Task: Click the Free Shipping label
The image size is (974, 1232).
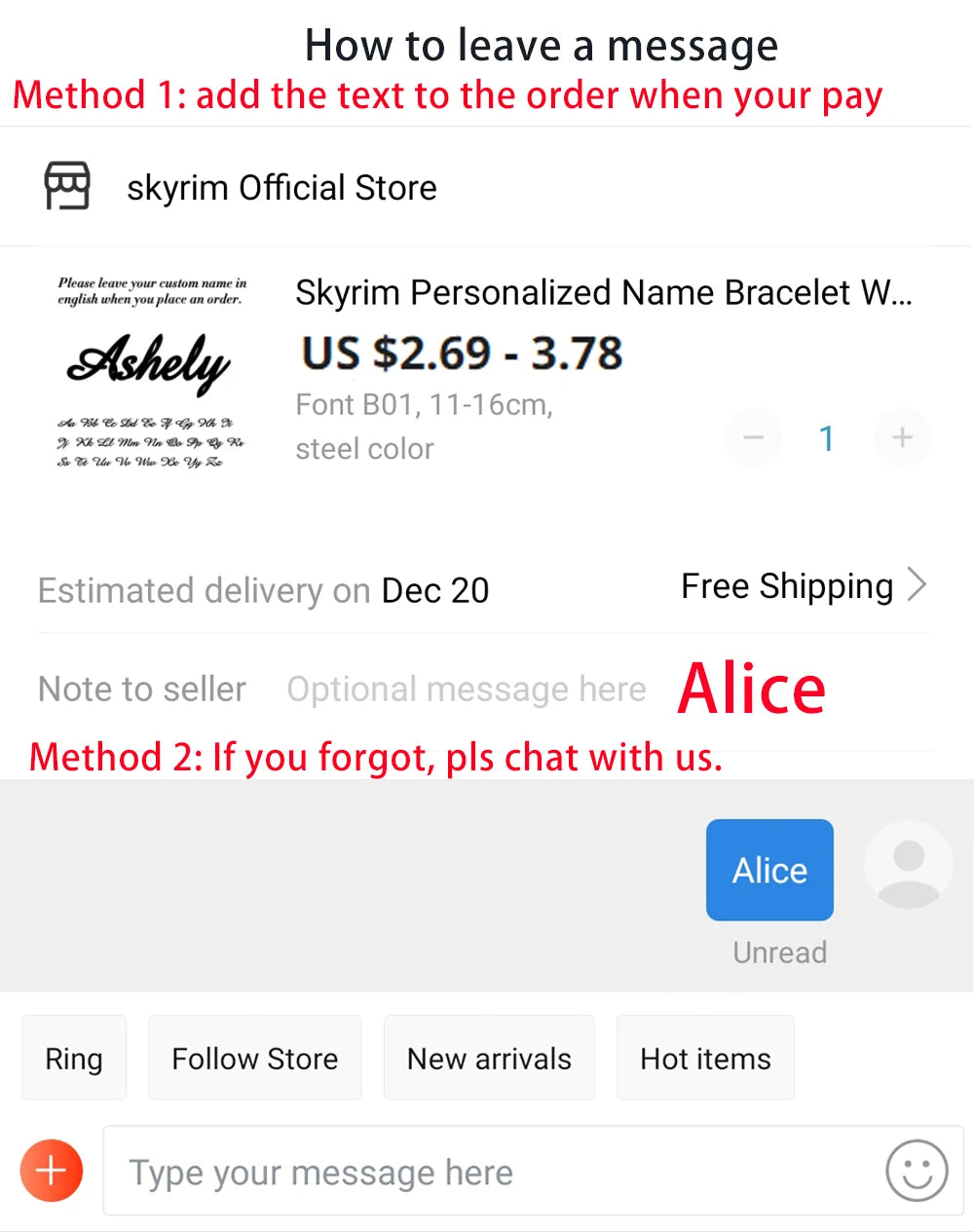Action: (786, 586)
